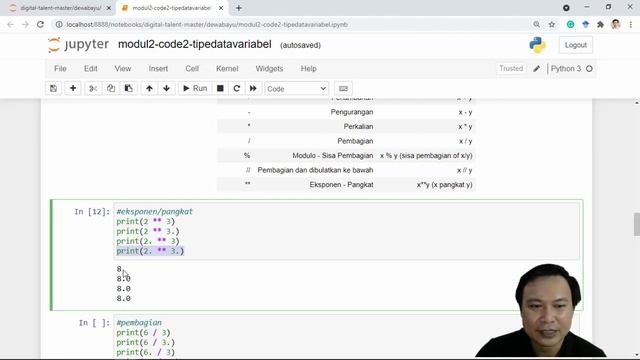Open the Insert menu
Screen dimensions: 640x360
coord(158,69)
